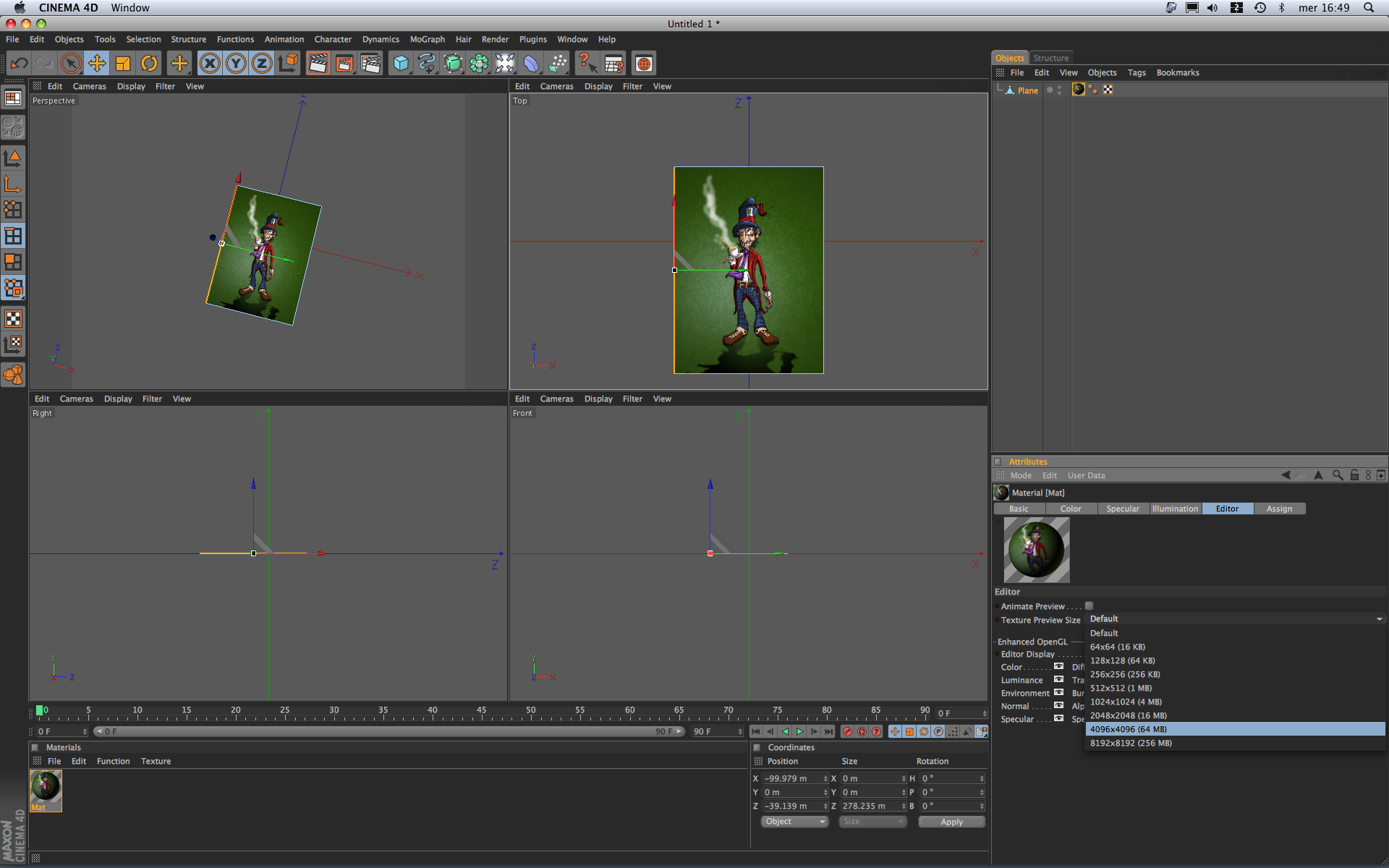Open the Object coordinate mode dropdown
The width and height of the screenshot is (1389, 868).
point(794,822)
